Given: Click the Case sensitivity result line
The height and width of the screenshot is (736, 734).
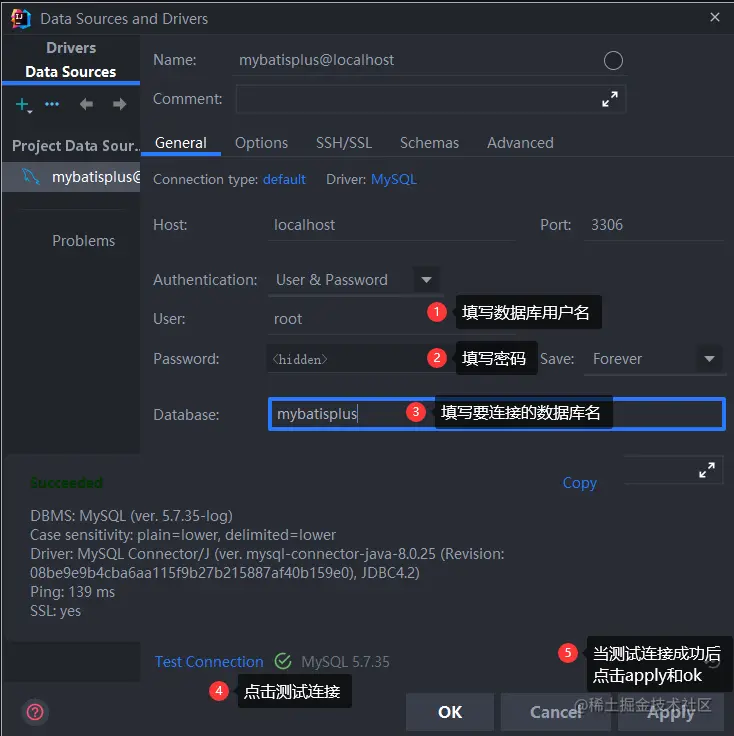Looking at the screenshot, I should point(183,535).
